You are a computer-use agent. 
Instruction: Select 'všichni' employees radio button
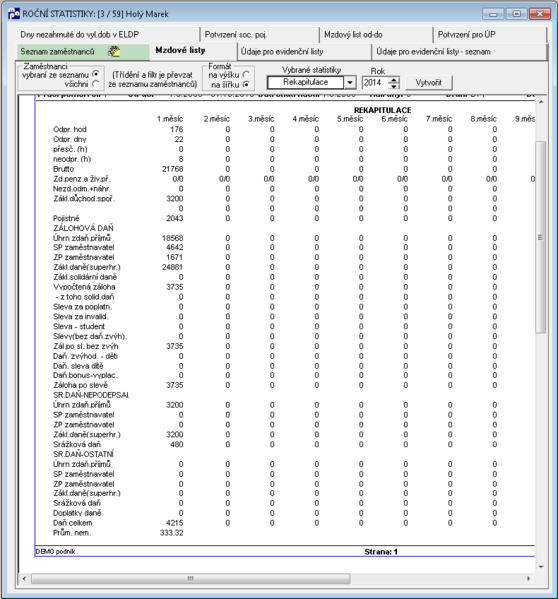[x=95, y=84]
